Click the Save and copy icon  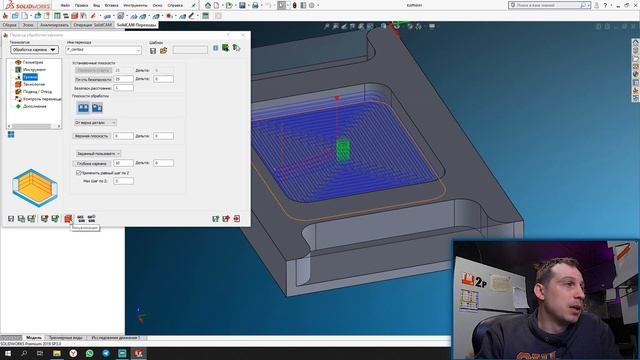pos(21,219)
